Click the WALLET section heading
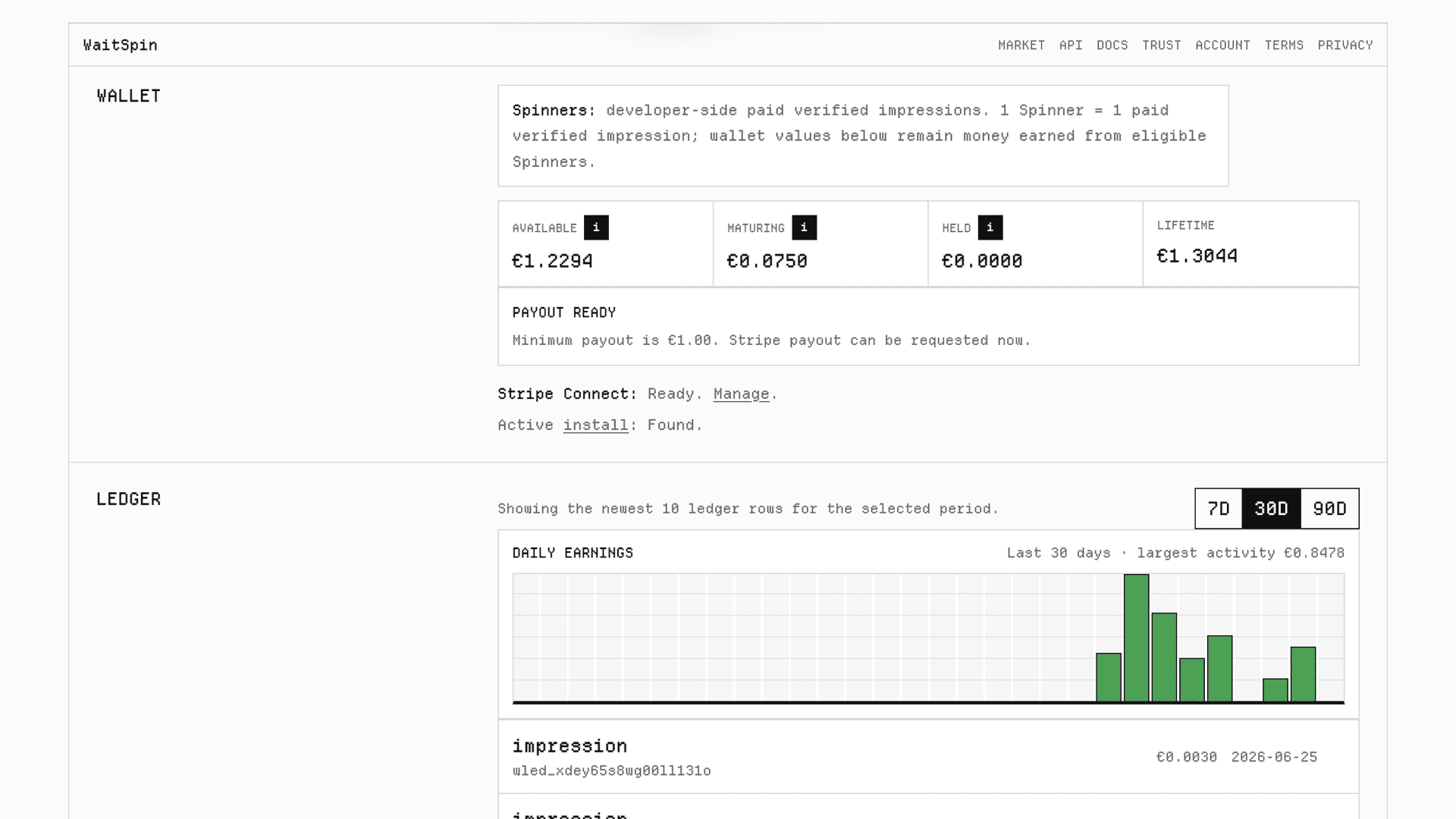1456x819 pixels. click(128, 96)
